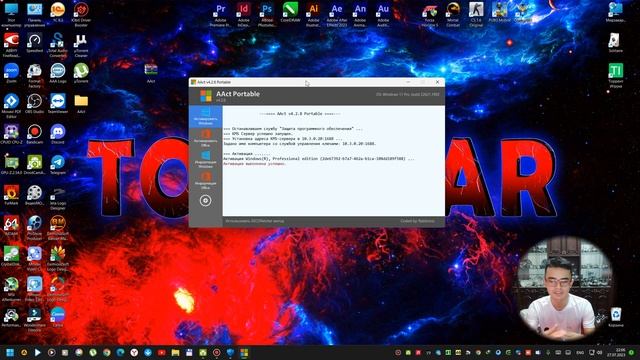Open Adobe Photoshop desktop shortcut
Image resolution: width=640 pixels, height=360 pixels.
tap(267, 14)
